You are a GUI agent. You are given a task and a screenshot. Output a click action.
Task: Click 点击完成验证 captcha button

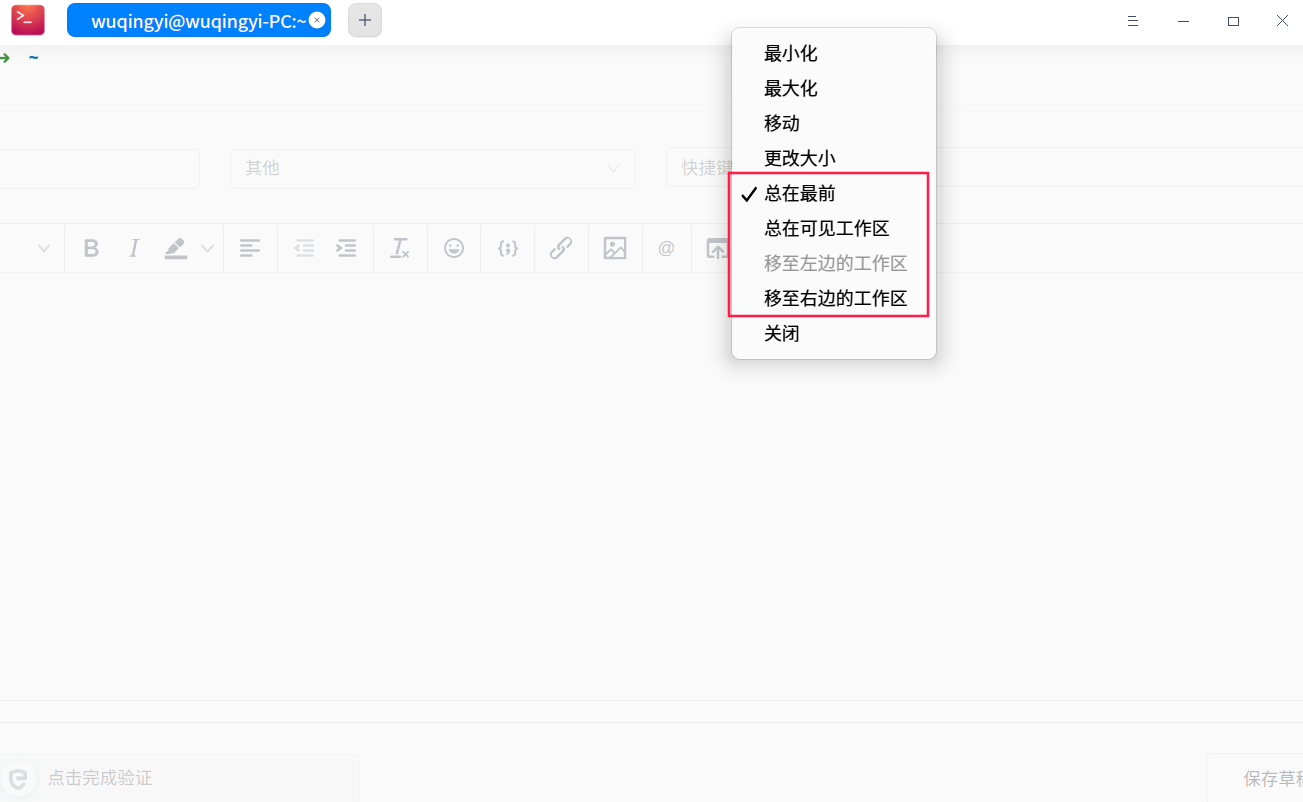coord(179,778)
